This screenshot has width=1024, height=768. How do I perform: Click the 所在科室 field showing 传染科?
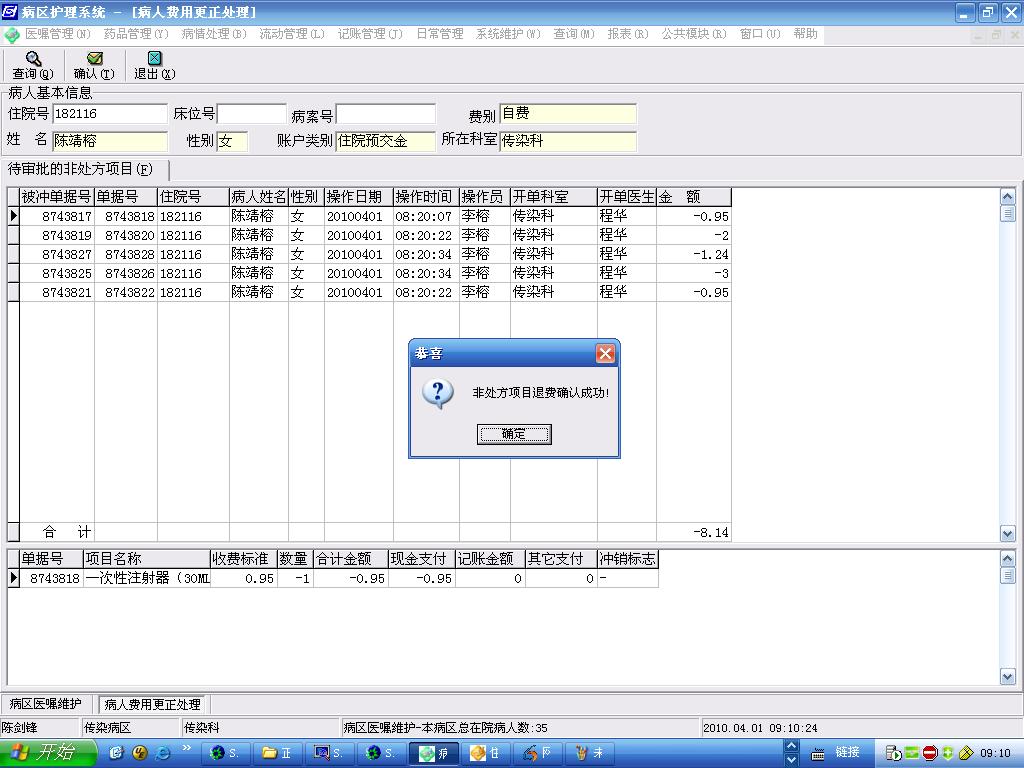[568, 141]
